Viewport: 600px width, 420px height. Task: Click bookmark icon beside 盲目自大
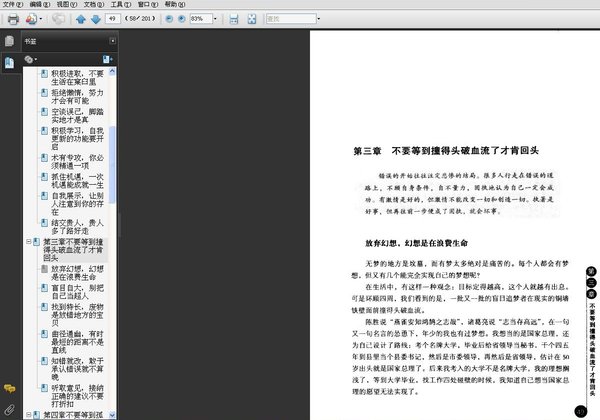(44, 288)
